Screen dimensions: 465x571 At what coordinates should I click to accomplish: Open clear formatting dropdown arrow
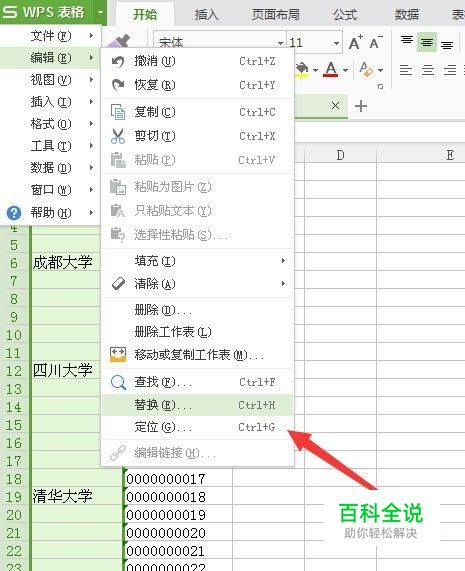(381, 70)
